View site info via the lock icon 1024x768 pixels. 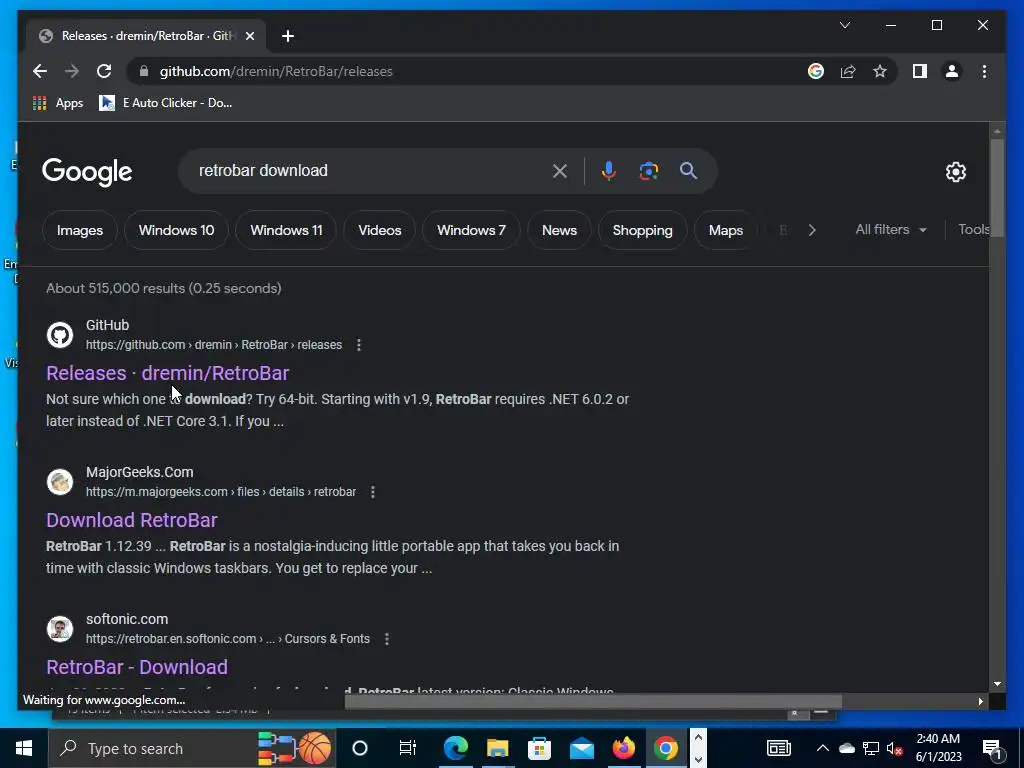[144, 71]
